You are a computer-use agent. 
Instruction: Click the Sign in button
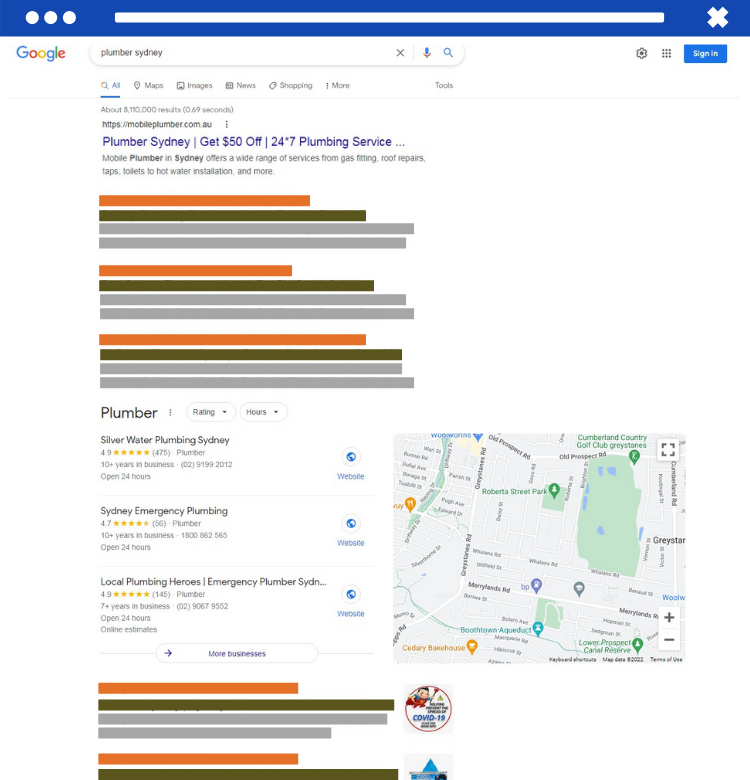pos(705,53)
